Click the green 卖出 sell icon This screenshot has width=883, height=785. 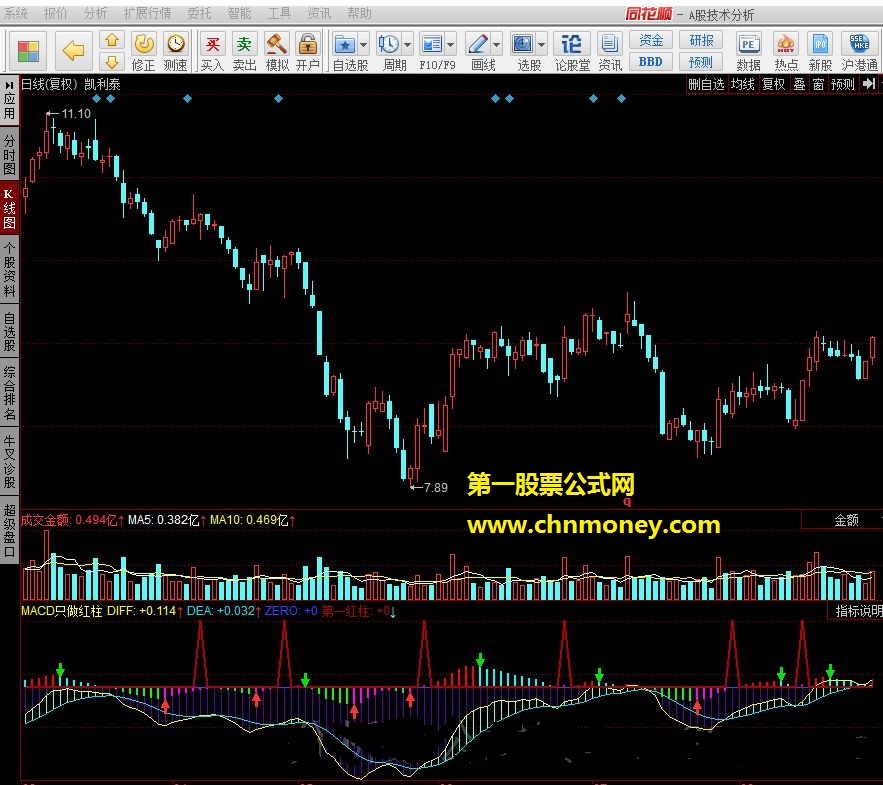click(244, 44)
